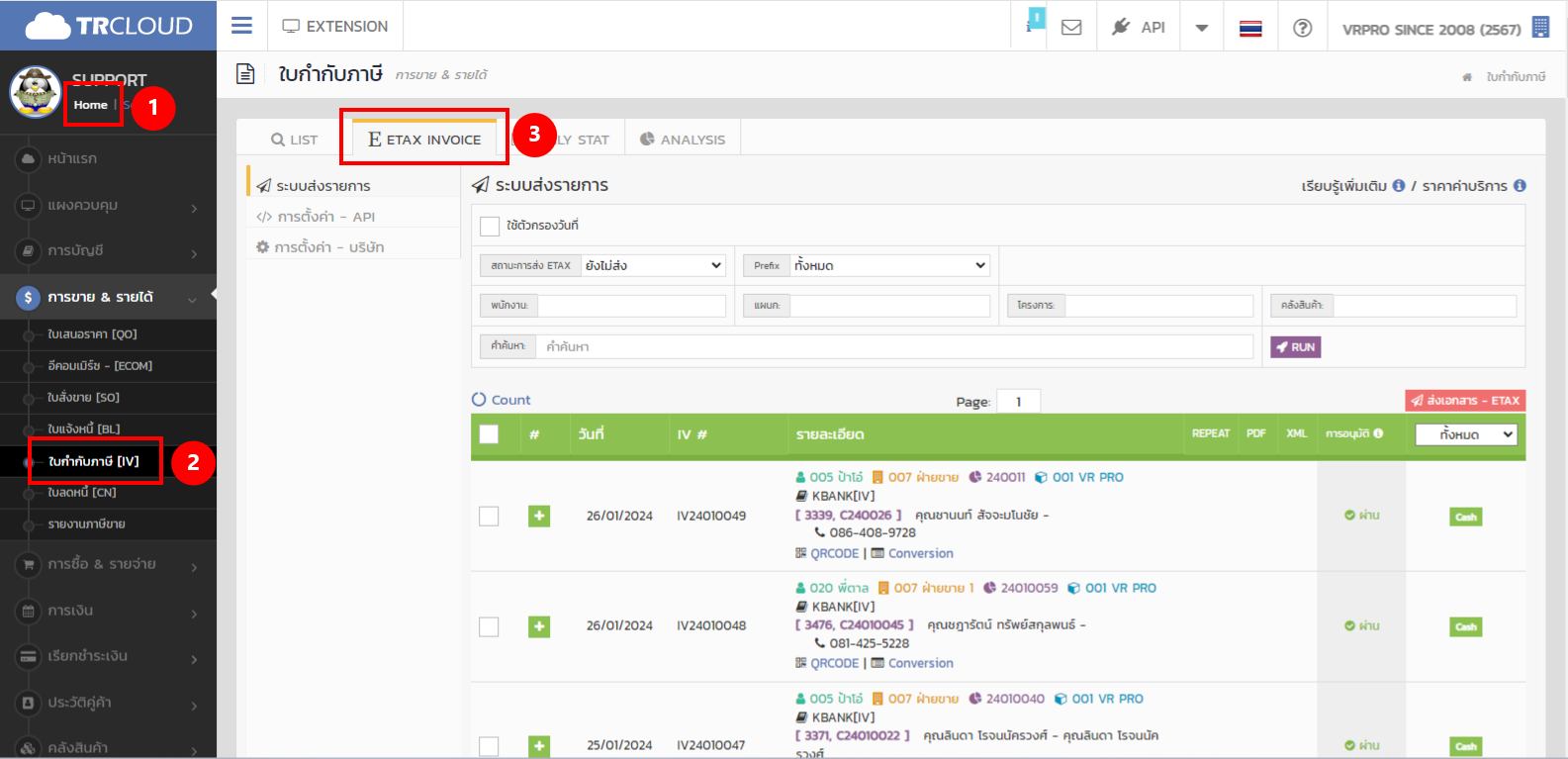This screenshot has width=1568, height=759.
Task: Click the purple RUN button
Action: tap(1295, 347)
